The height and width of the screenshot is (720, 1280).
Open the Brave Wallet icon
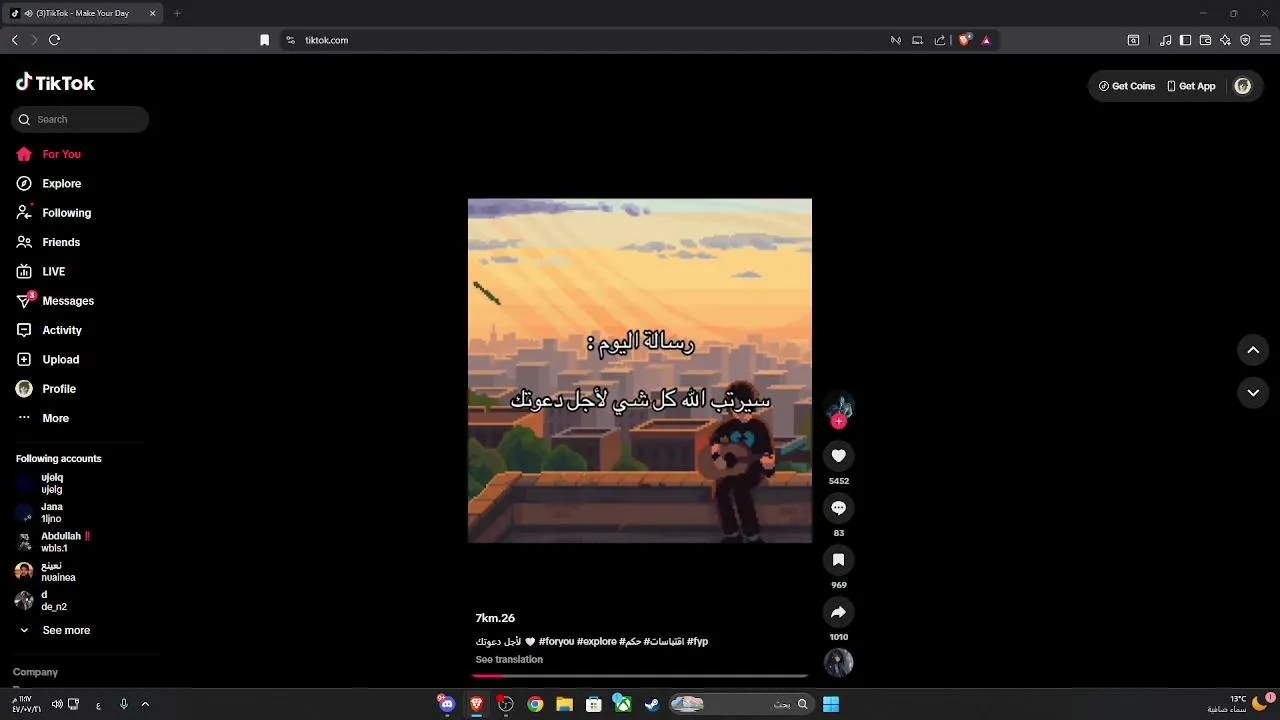(1205, 40)
